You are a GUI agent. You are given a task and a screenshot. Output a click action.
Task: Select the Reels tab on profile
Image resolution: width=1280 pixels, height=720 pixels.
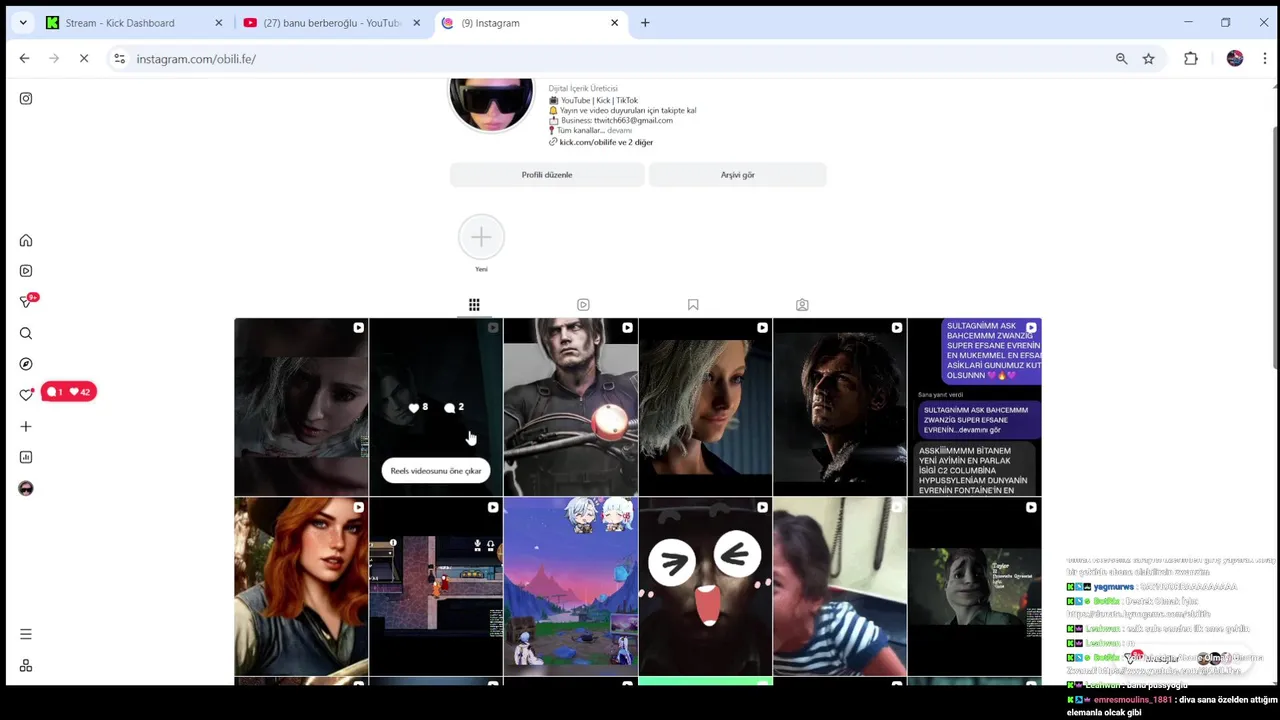click(583, 305)
